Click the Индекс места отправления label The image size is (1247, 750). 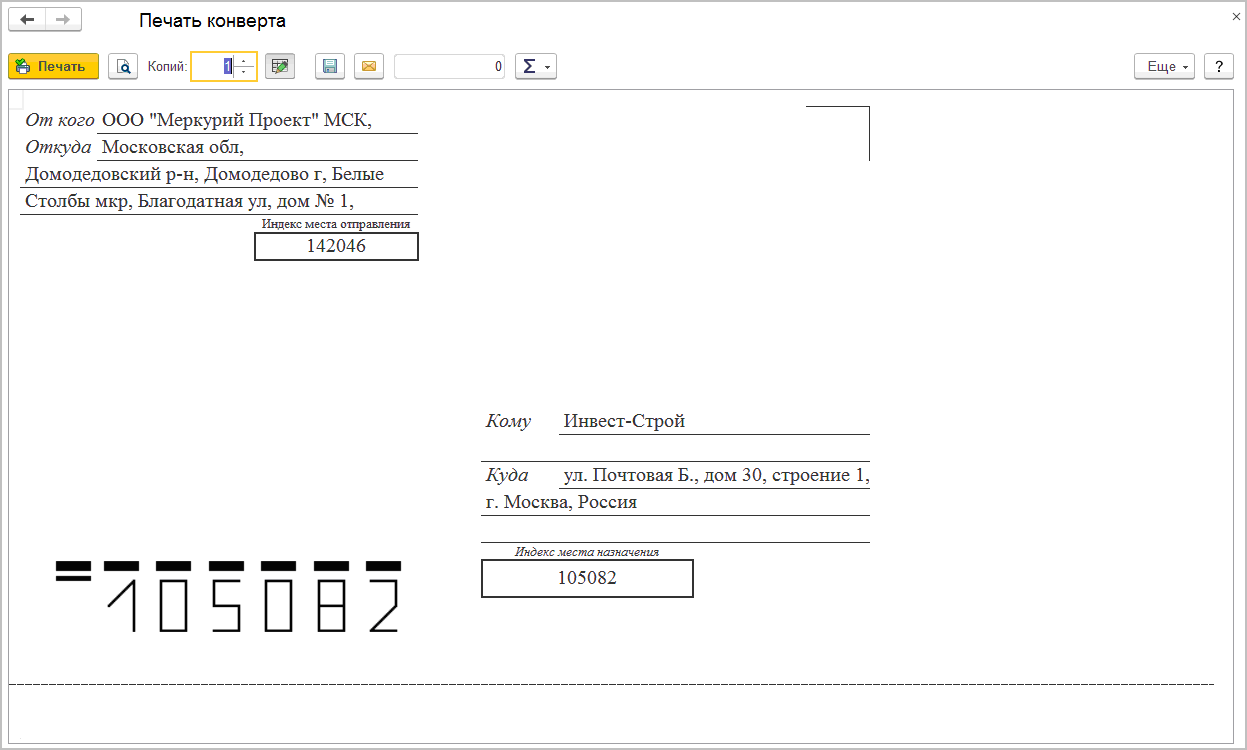336,224
